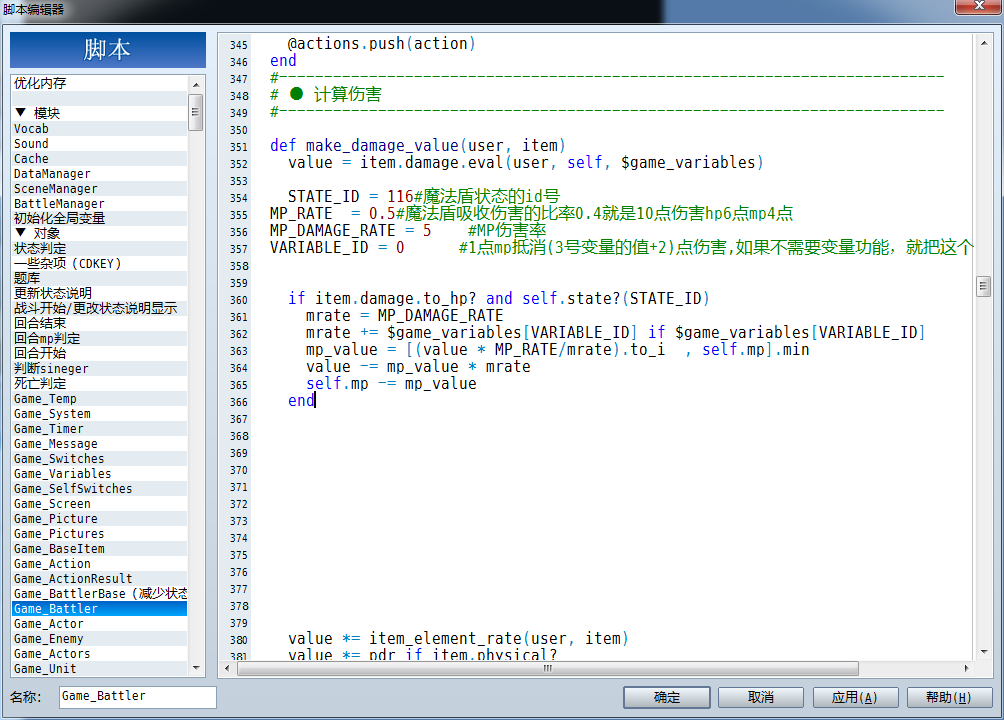Open the Game_Temp script
The image size is (1004, 720).
[100, 398]
